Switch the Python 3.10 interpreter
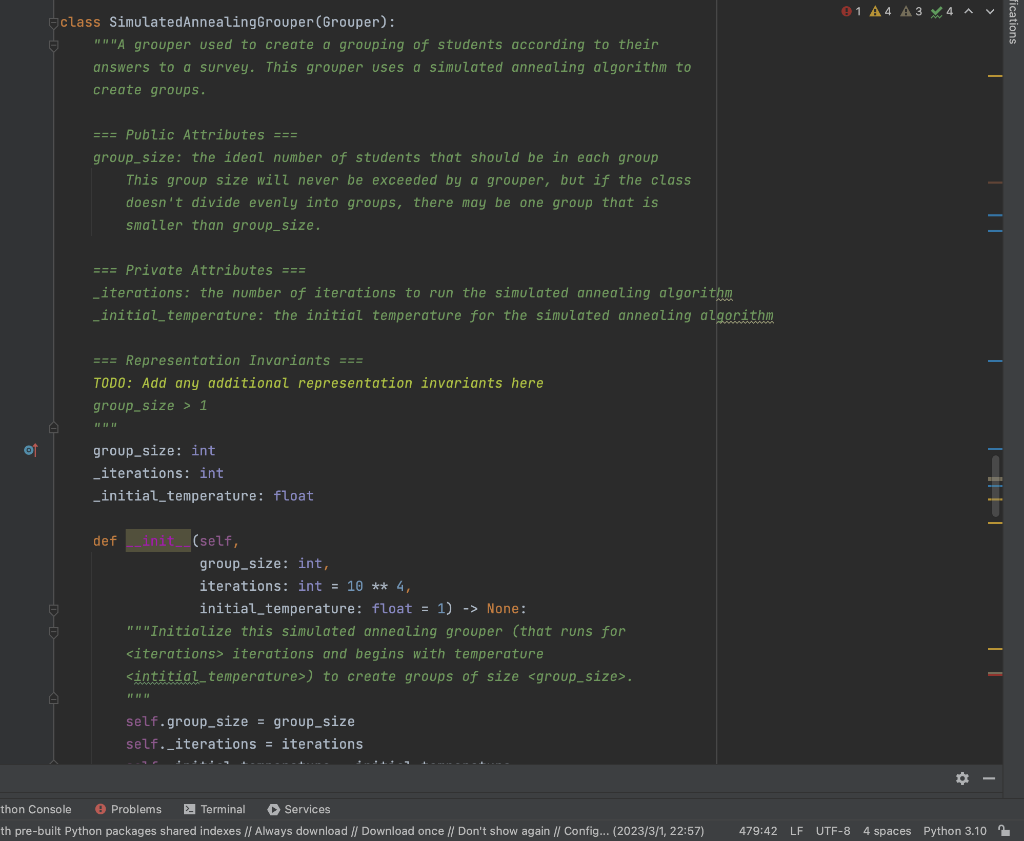Image resolution: width=1024 pixels, height=841 pixels. point(955,831)
